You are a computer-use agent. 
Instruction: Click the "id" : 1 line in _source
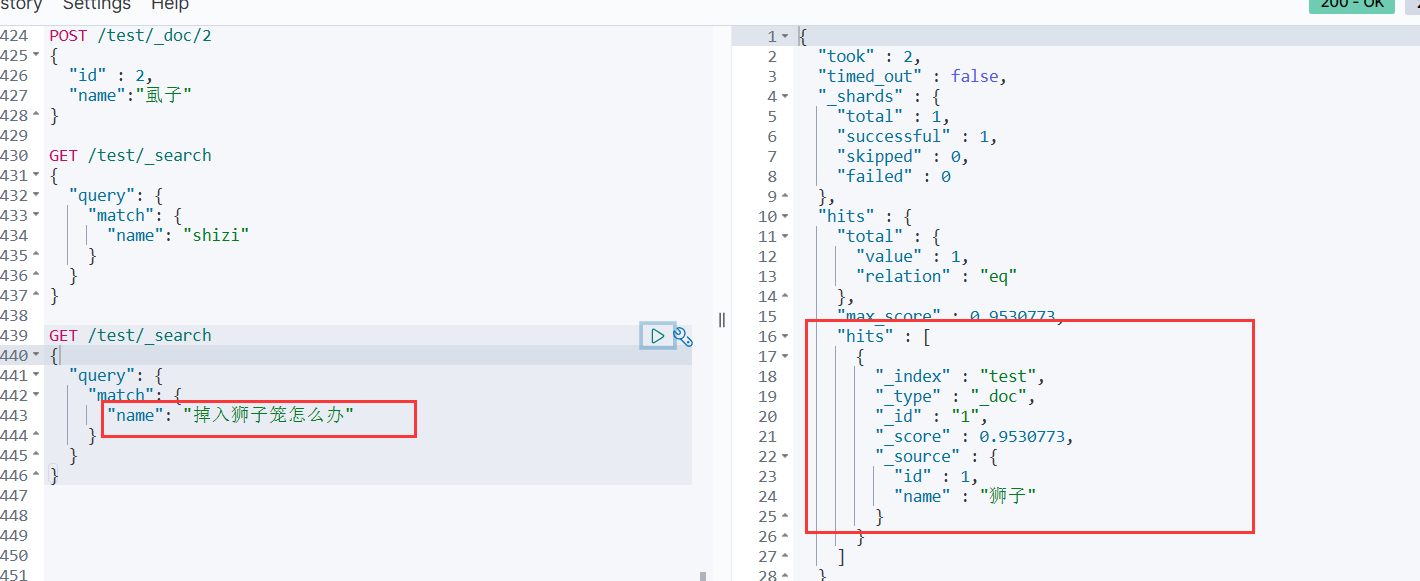pos(936,476)
